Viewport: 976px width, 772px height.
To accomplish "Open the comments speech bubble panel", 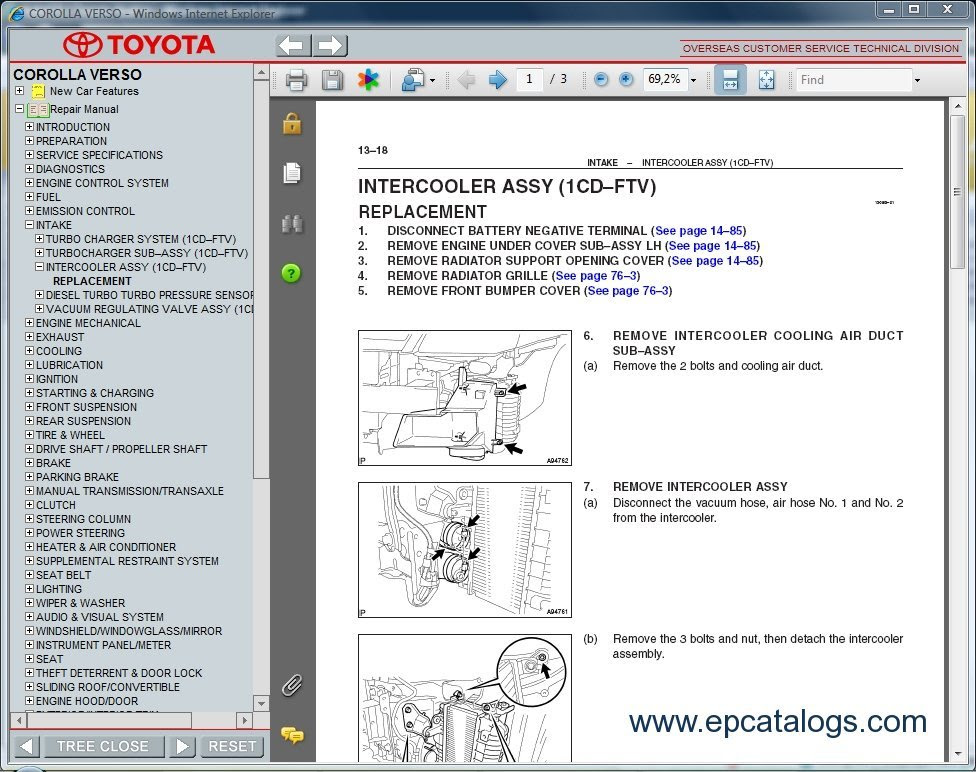I will click(292, 735).
